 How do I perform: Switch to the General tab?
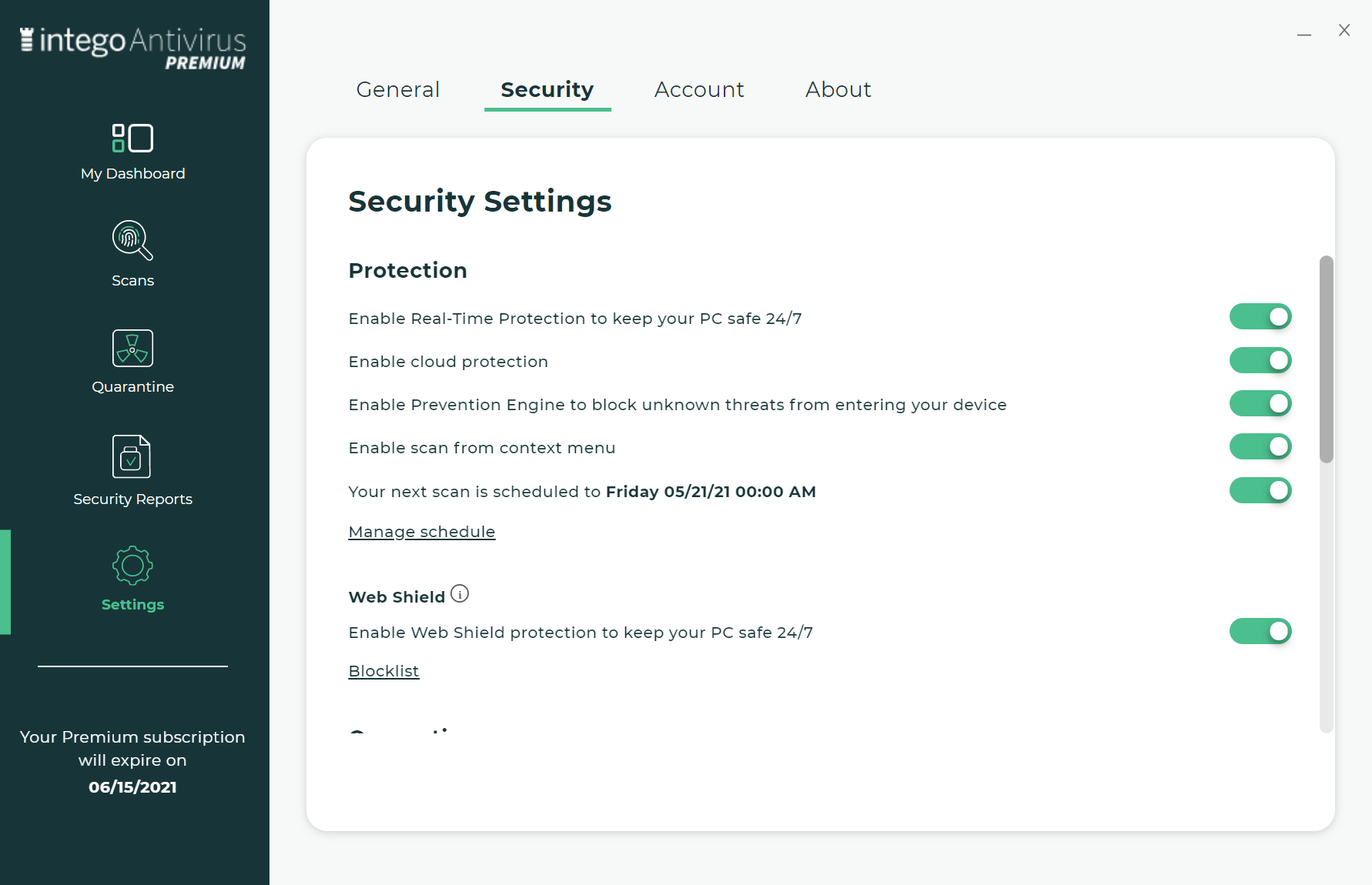(x=398, y=89)
